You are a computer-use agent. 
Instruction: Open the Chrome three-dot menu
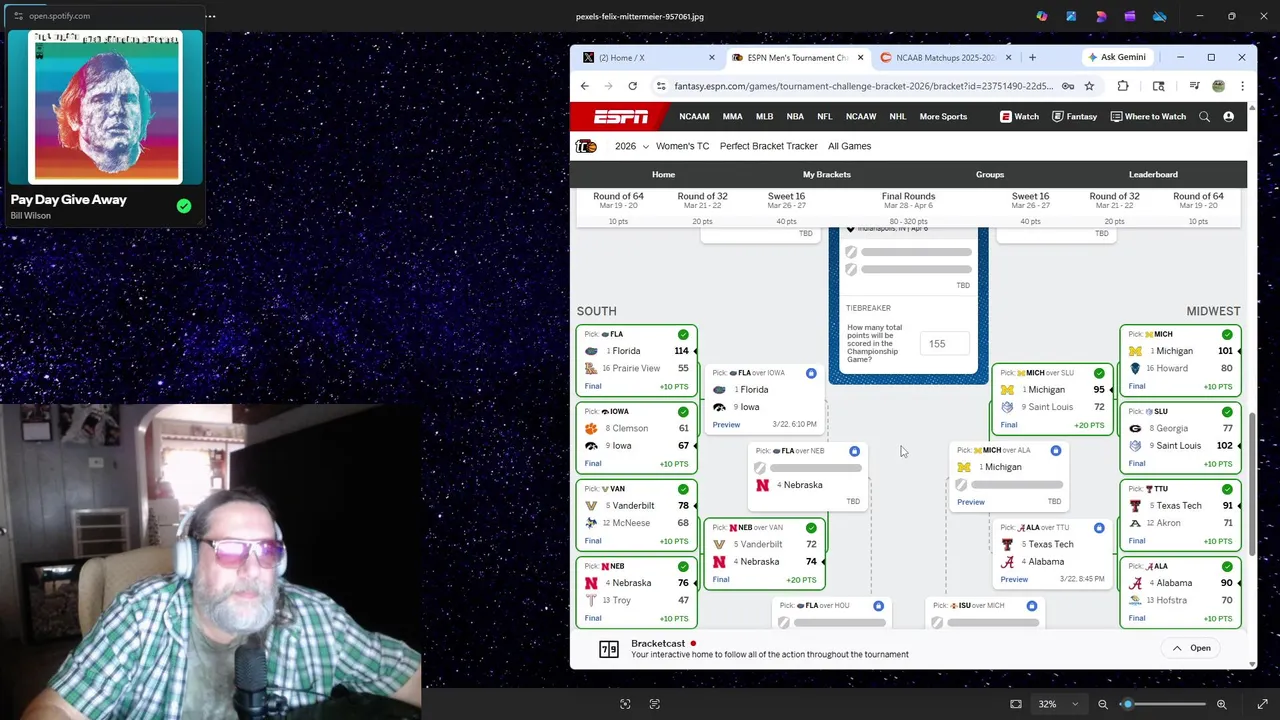(1242, 86)
